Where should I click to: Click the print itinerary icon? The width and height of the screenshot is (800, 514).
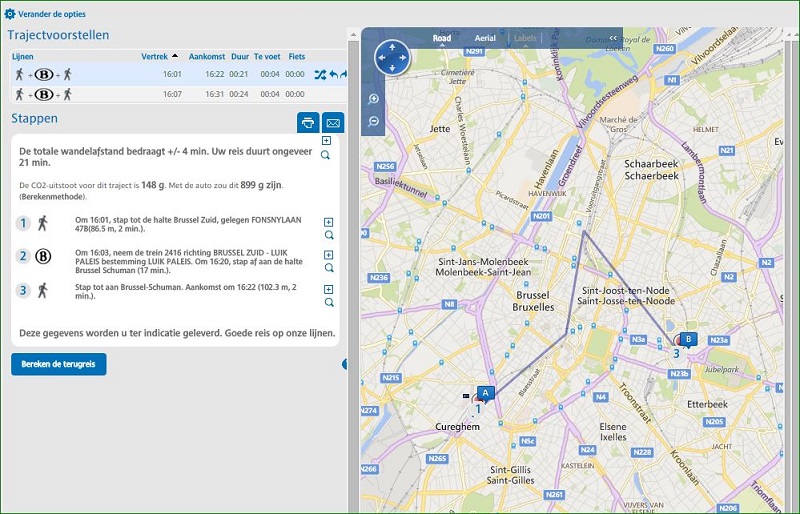pos(309,122)
